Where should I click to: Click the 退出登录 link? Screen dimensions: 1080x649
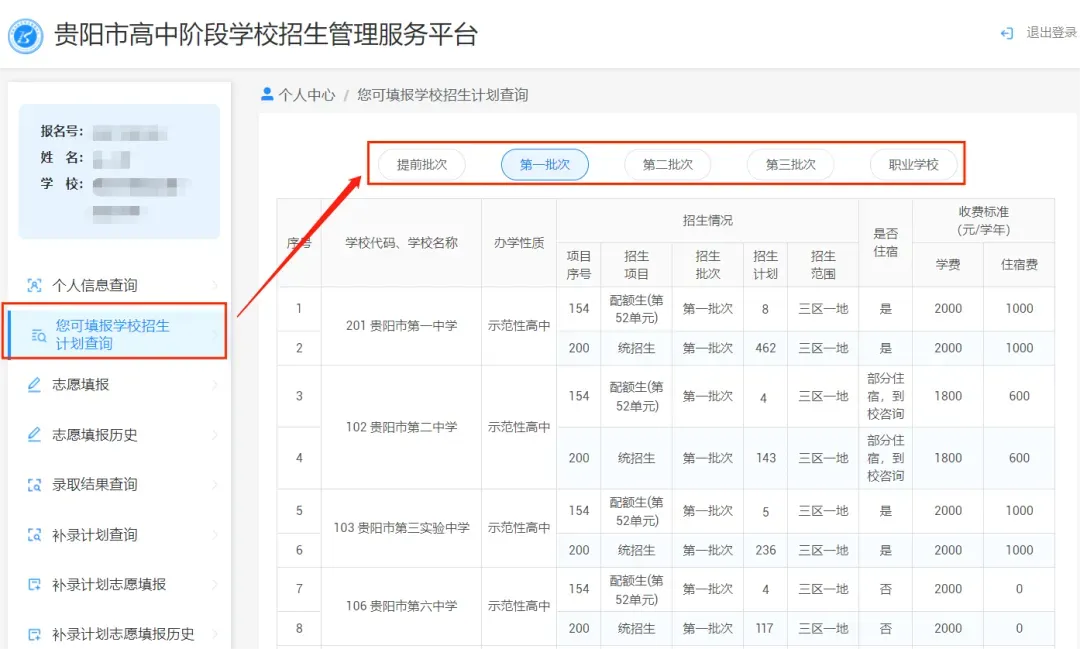[x=1045, y=33]
